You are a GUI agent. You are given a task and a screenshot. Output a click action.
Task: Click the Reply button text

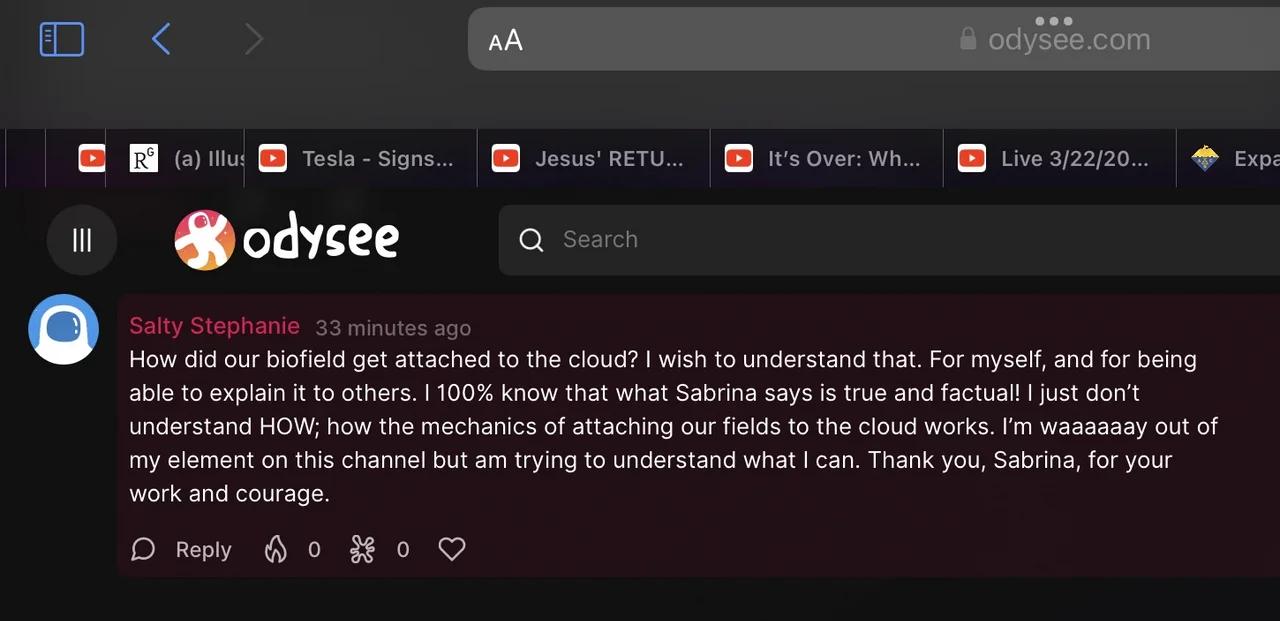click(x=203, y=549)
